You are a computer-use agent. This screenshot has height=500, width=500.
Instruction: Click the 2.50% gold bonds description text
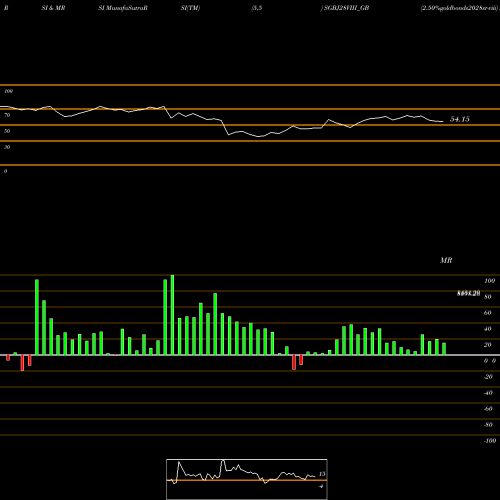459,8
